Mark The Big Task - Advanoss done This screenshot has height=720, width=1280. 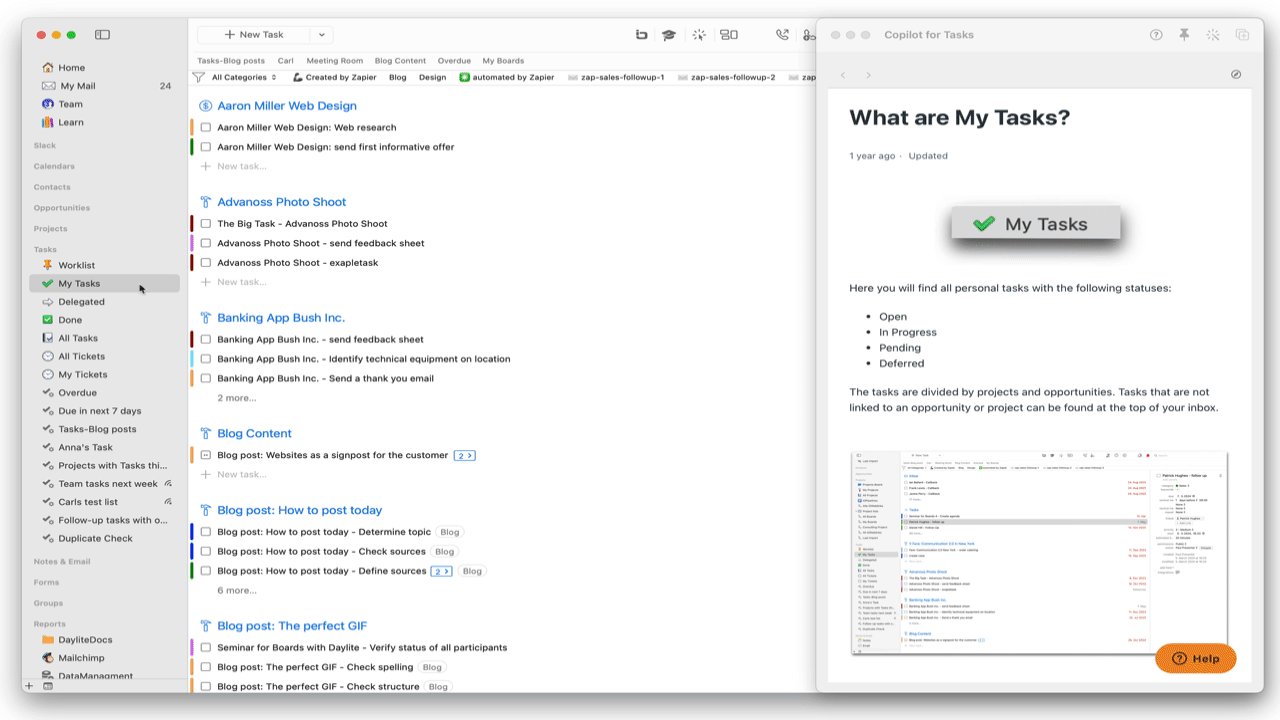tap(206, 224)
